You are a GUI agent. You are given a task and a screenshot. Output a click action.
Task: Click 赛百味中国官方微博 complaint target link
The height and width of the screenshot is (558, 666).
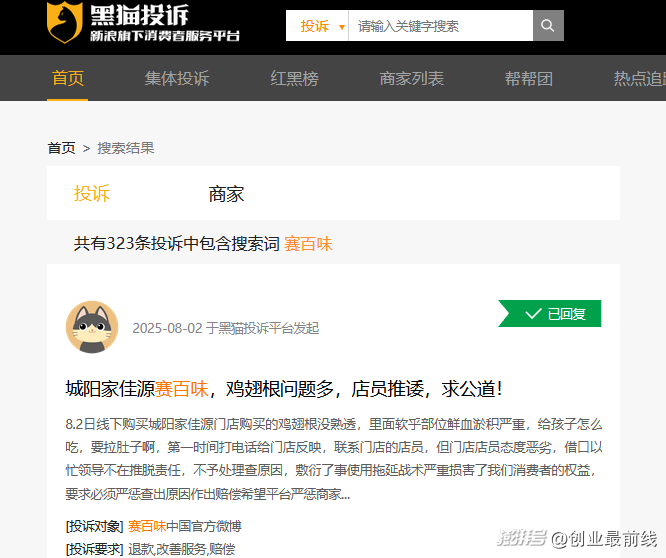pos(184,526)
